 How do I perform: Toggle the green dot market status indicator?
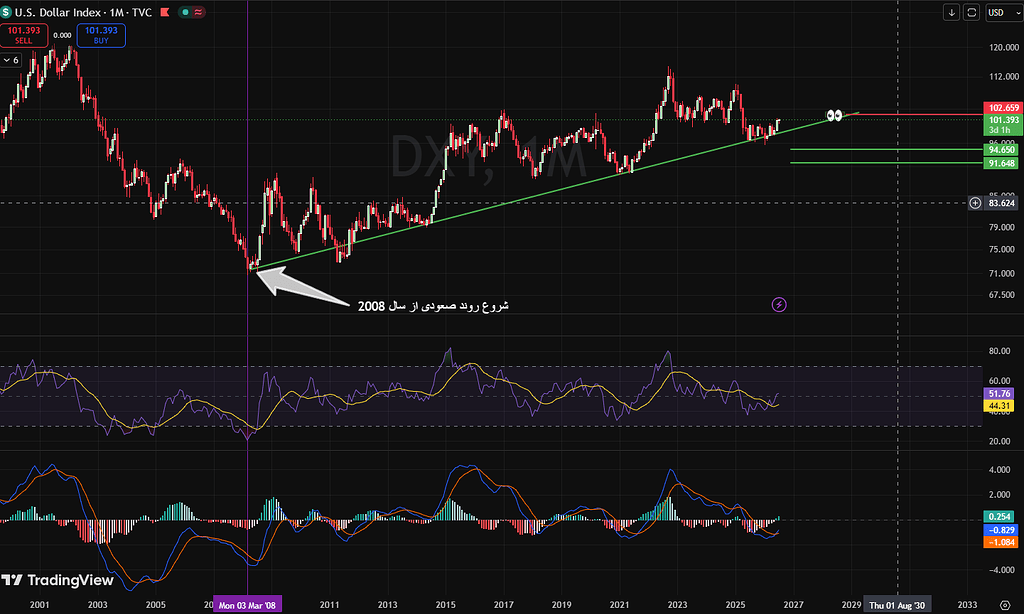[185, 12]
